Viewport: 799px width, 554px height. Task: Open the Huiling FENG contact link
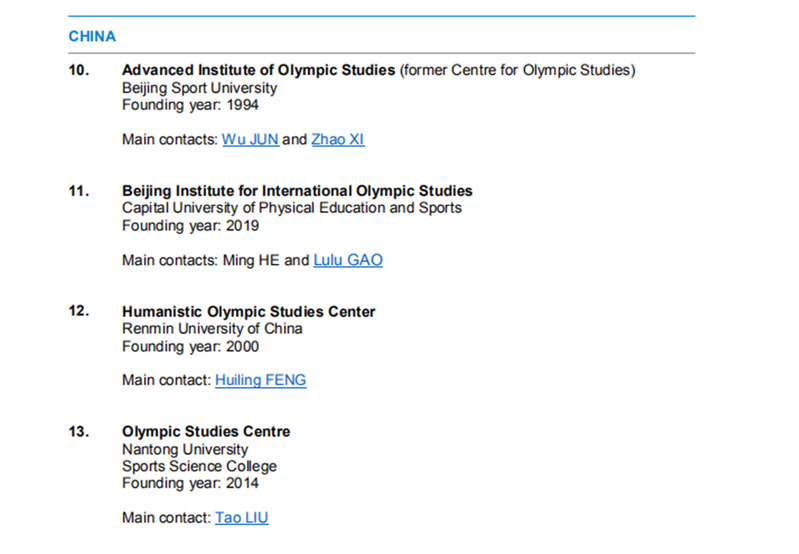260,380
